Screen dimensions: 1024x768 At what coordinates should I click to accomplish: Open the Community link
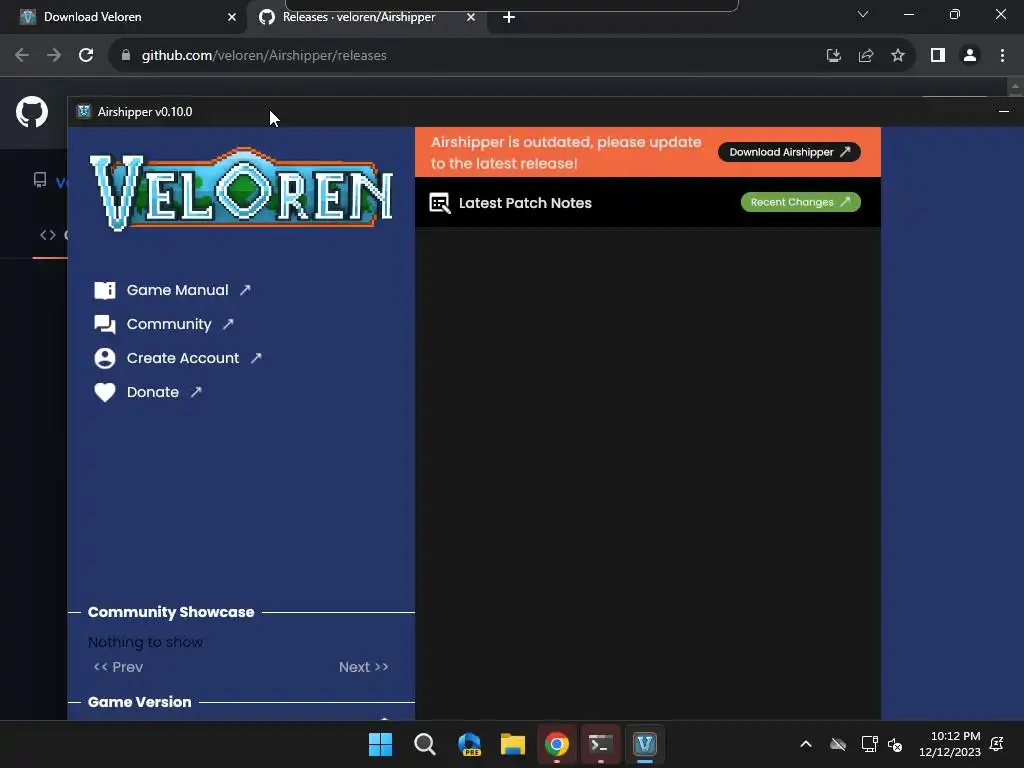[x=169, y=324]
